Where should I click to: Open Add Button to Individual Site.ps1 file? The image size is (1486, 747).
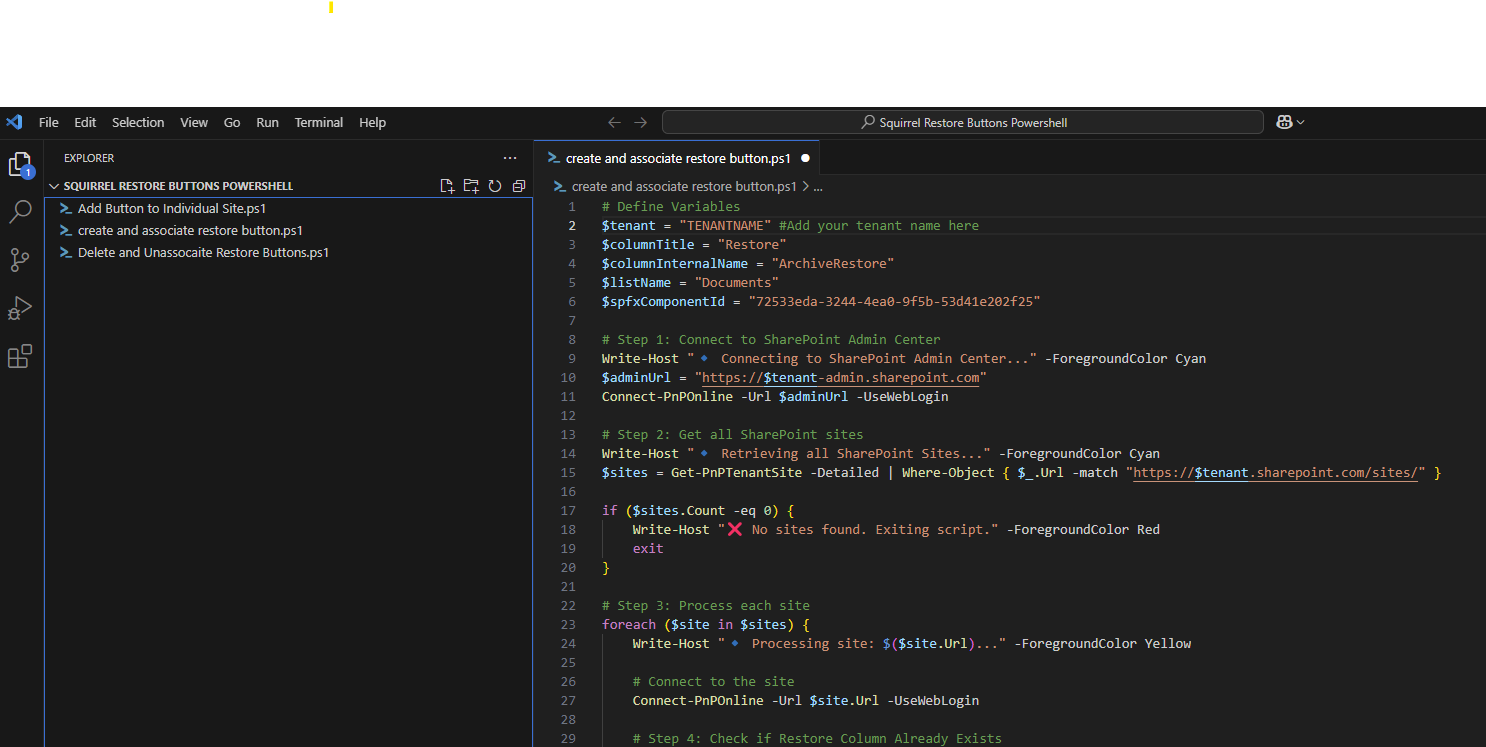tap(172, 209)
